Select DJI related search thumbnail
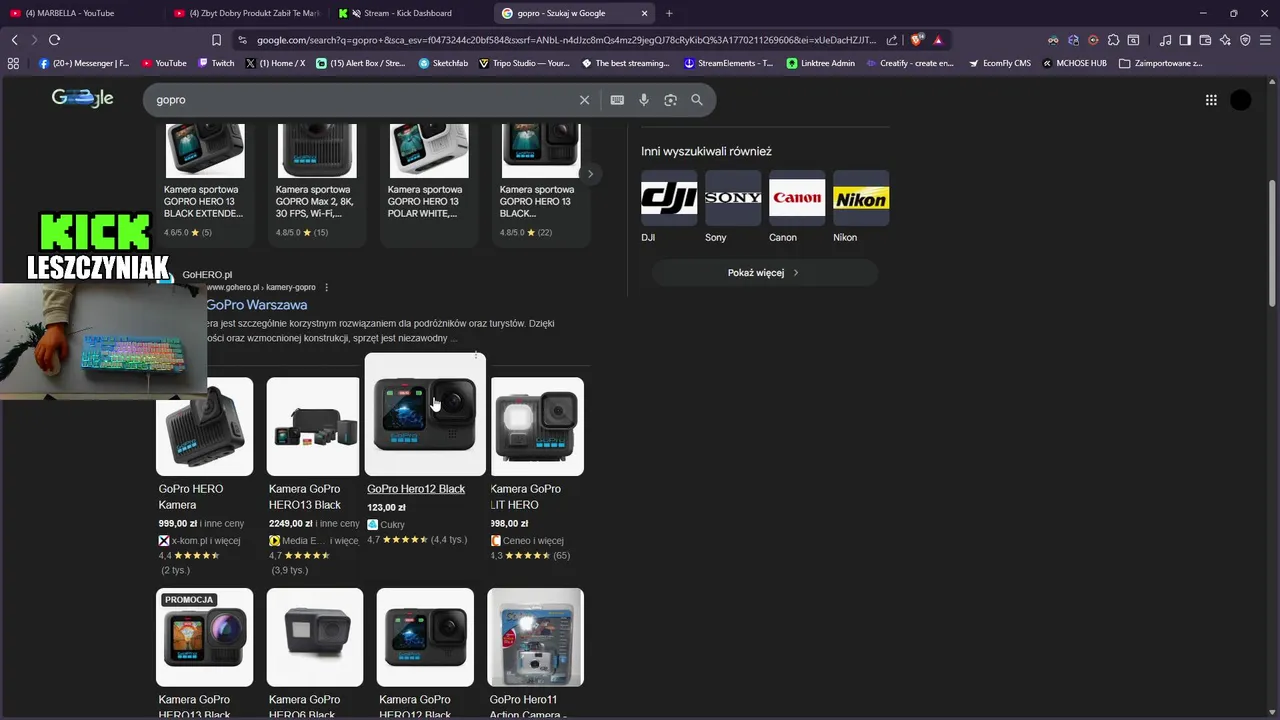1280x720 pixels. pyautogui.click(x=669, y=198)
